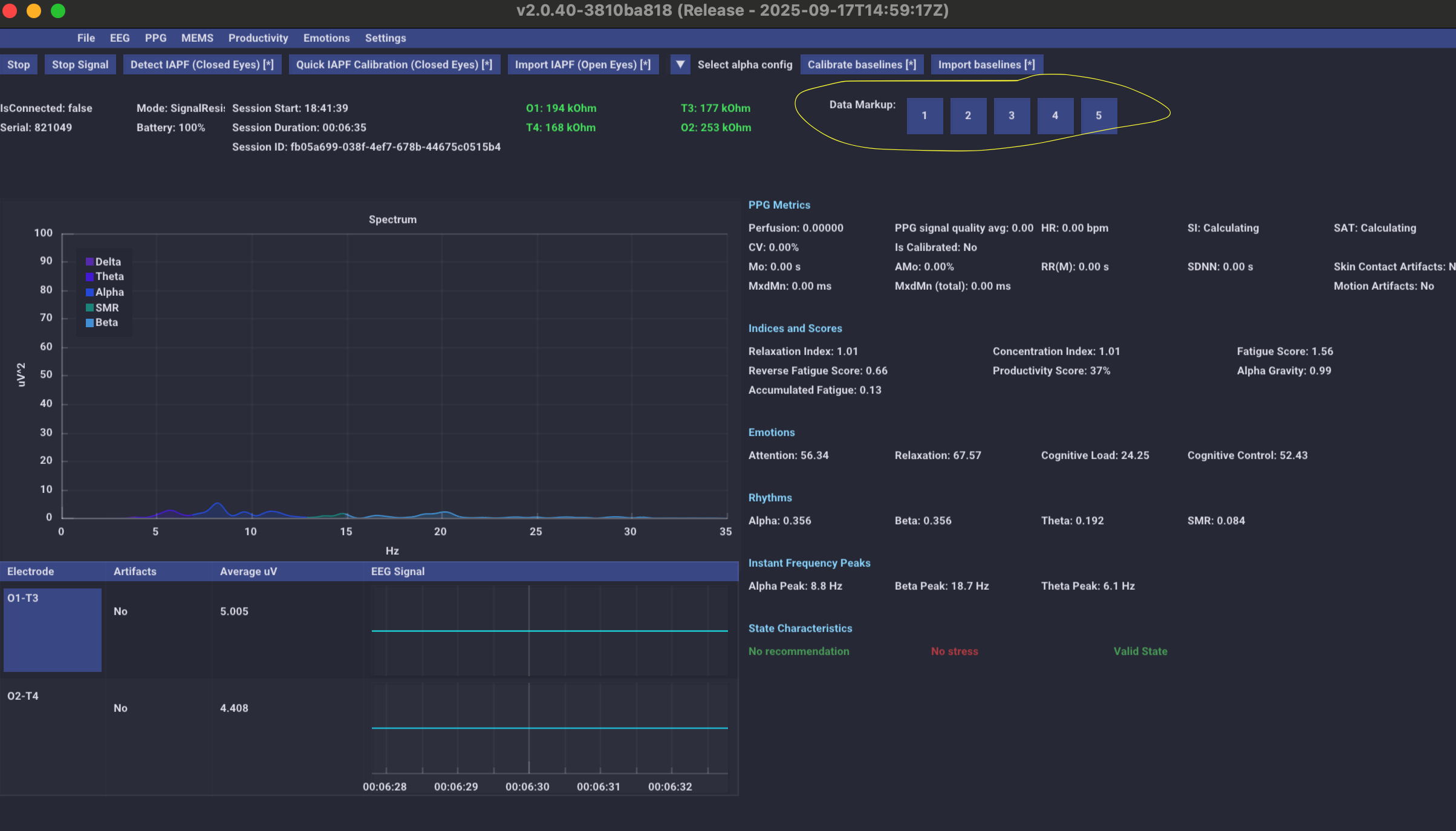Screen dimensions: 1456x831
Task: Click the State Characteristics heading
Action: (x=800, y=628)
